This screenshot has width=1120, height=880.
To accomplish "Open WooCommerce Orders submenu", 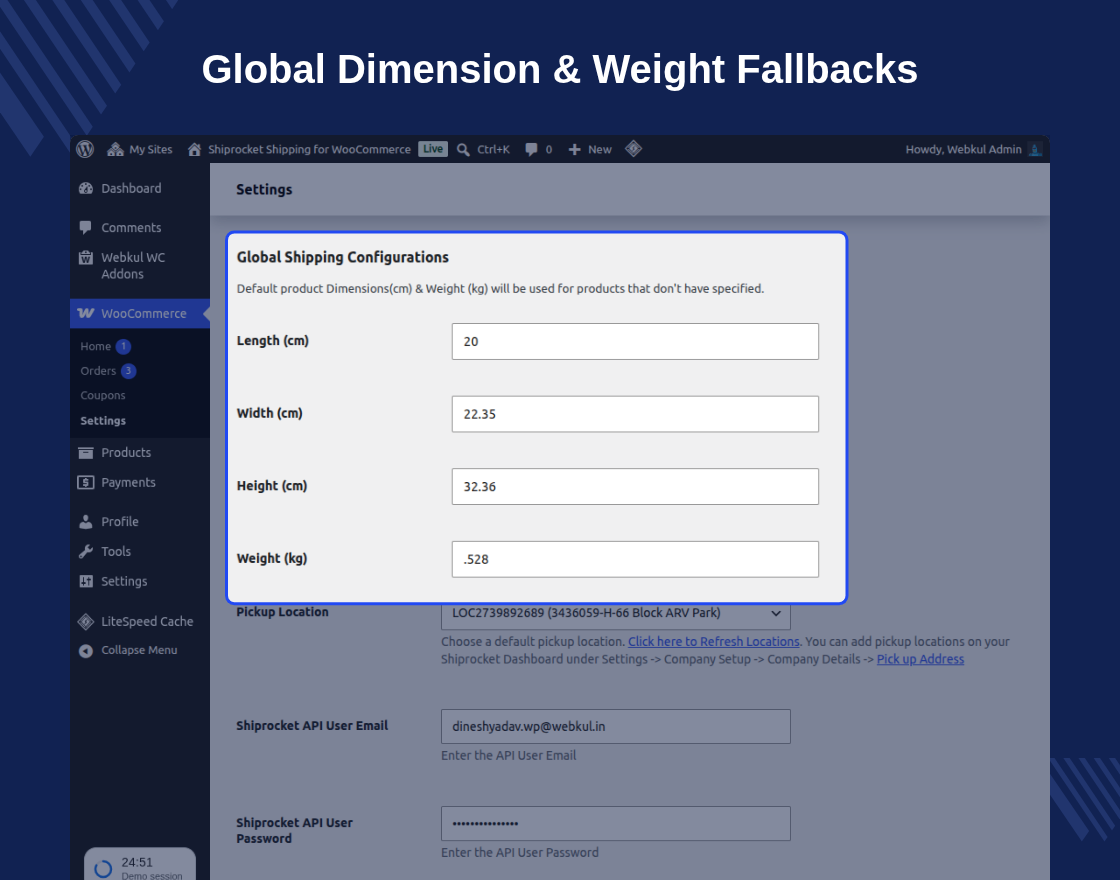I will click(x=98, y=371).
